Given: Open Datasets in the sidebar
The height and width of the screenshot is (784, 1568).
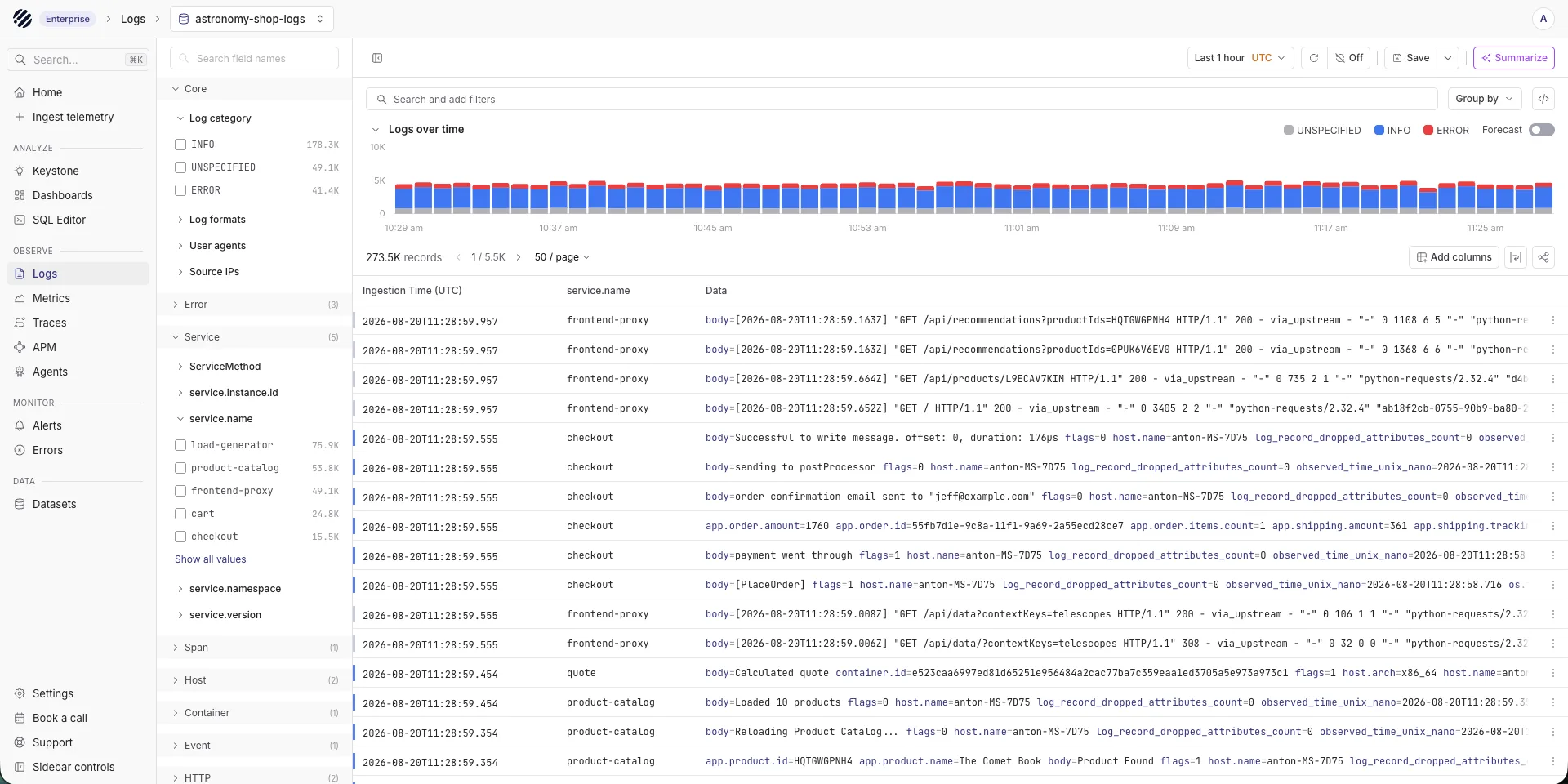Looking at the screenshot, I should [78, 504].
